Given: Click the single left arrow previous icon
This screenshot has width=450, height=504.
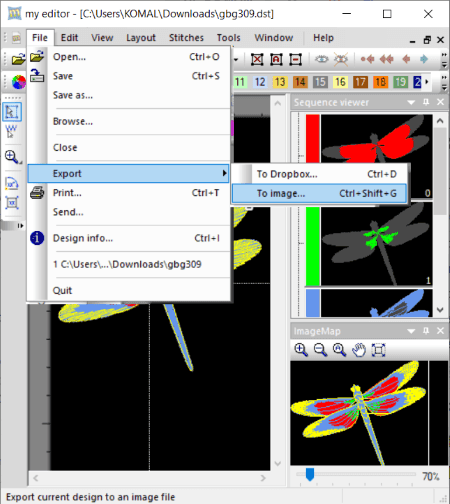Looking at the screenshot, I should pos(406,59).
